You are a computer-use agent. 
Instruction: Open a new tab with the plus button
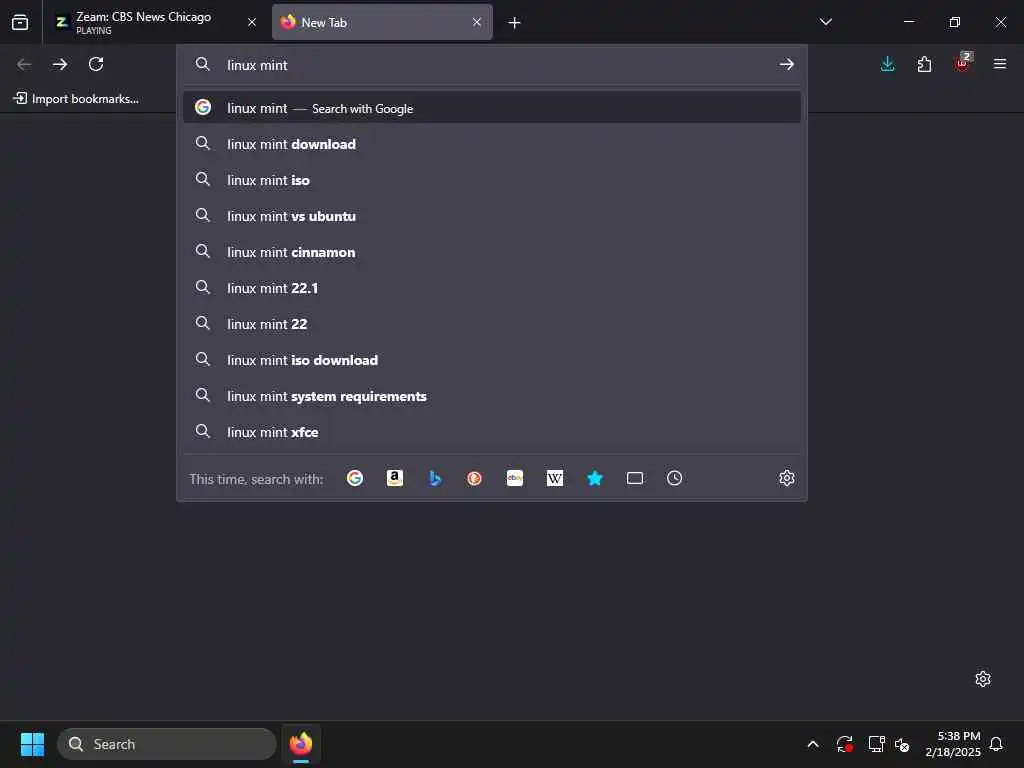[x=515, y=23]
